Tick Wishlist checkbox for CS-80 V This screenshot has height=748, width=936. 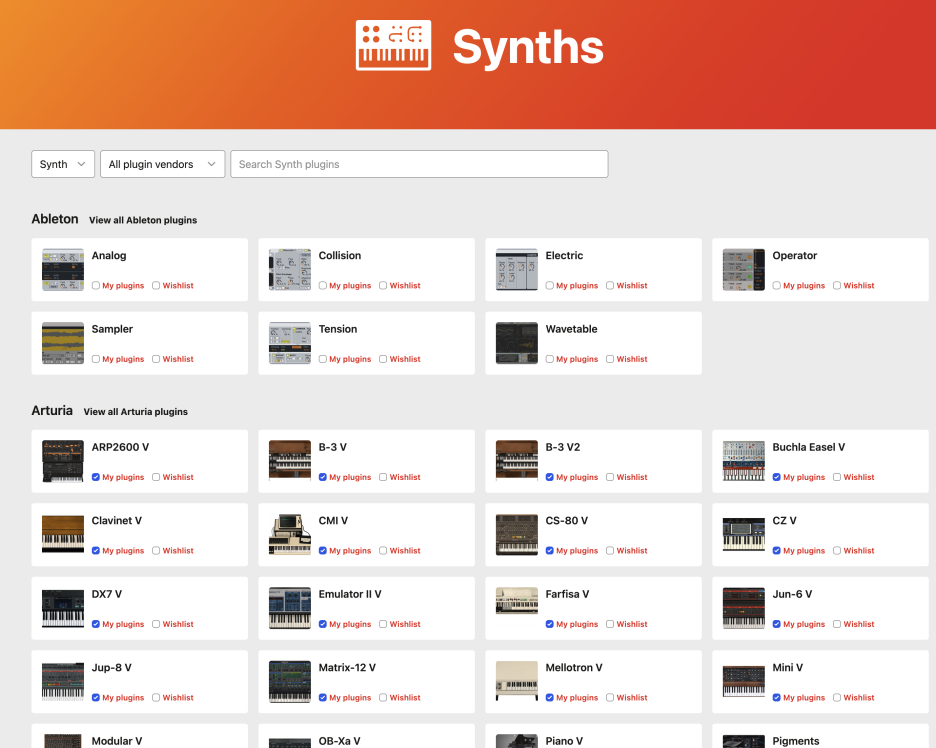point(609,550)
